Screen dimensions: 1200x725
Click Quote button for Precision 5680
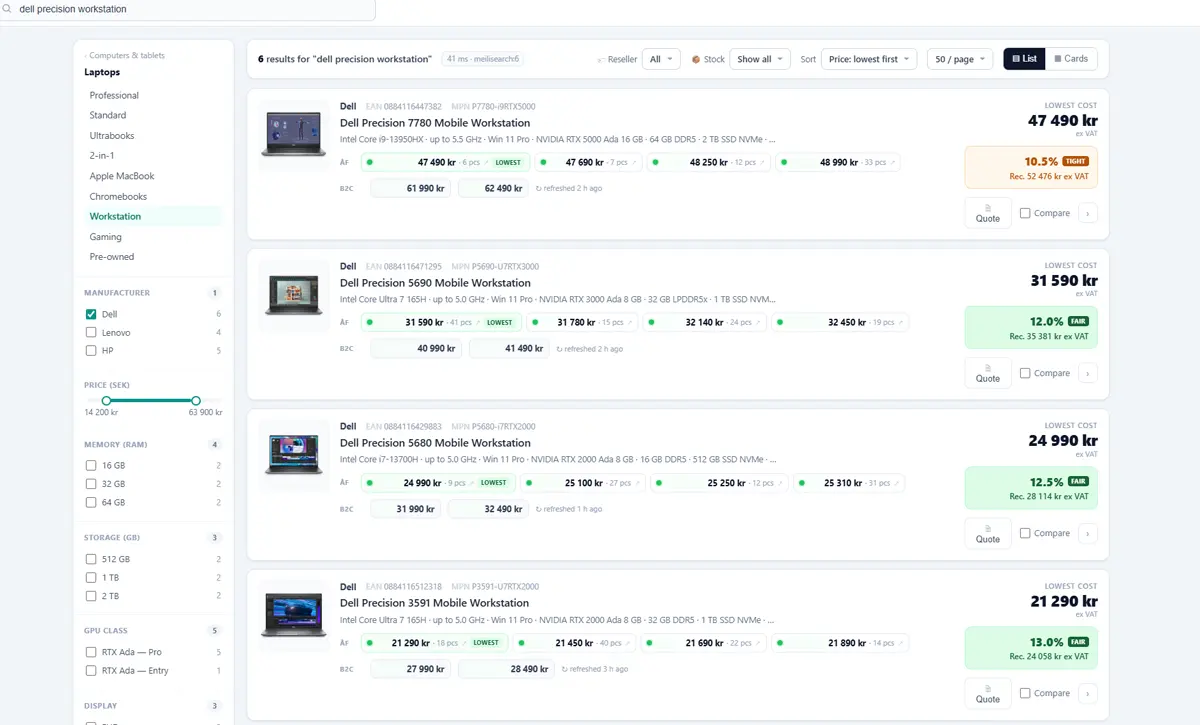pos(988,533)
